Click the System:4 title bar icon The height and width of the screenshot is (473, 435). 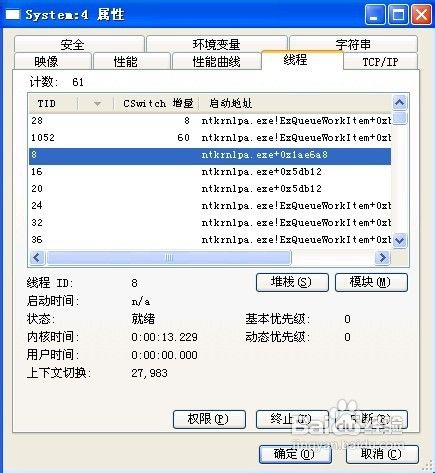(13, 15)
